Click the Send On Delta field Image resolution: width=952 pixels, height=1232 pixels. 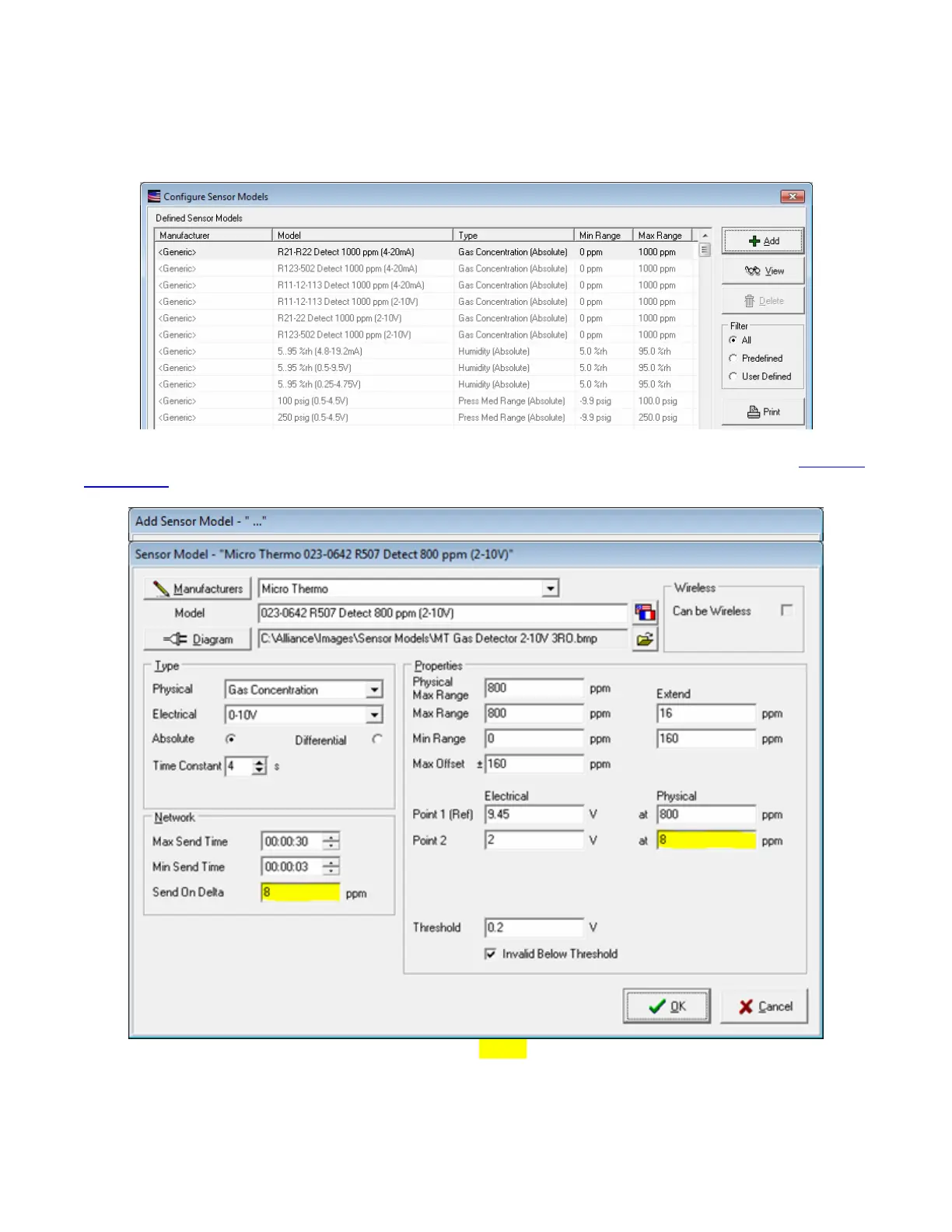pyautogui.click(x=300, y=892)
